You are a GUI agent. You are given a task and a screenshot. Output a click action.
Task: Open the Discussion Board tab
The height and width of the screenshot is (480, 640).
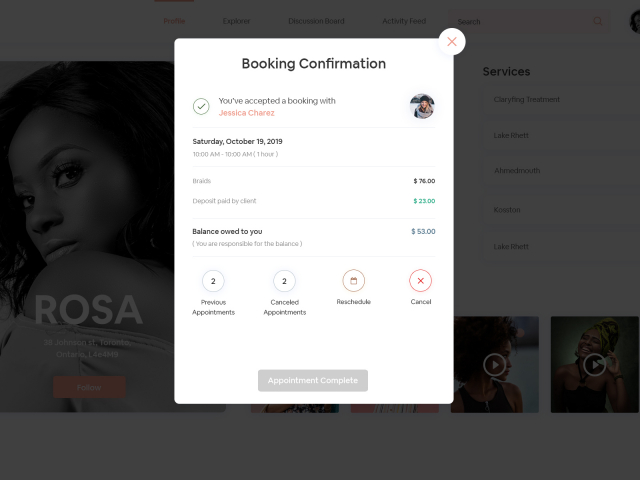coord(316,21)
